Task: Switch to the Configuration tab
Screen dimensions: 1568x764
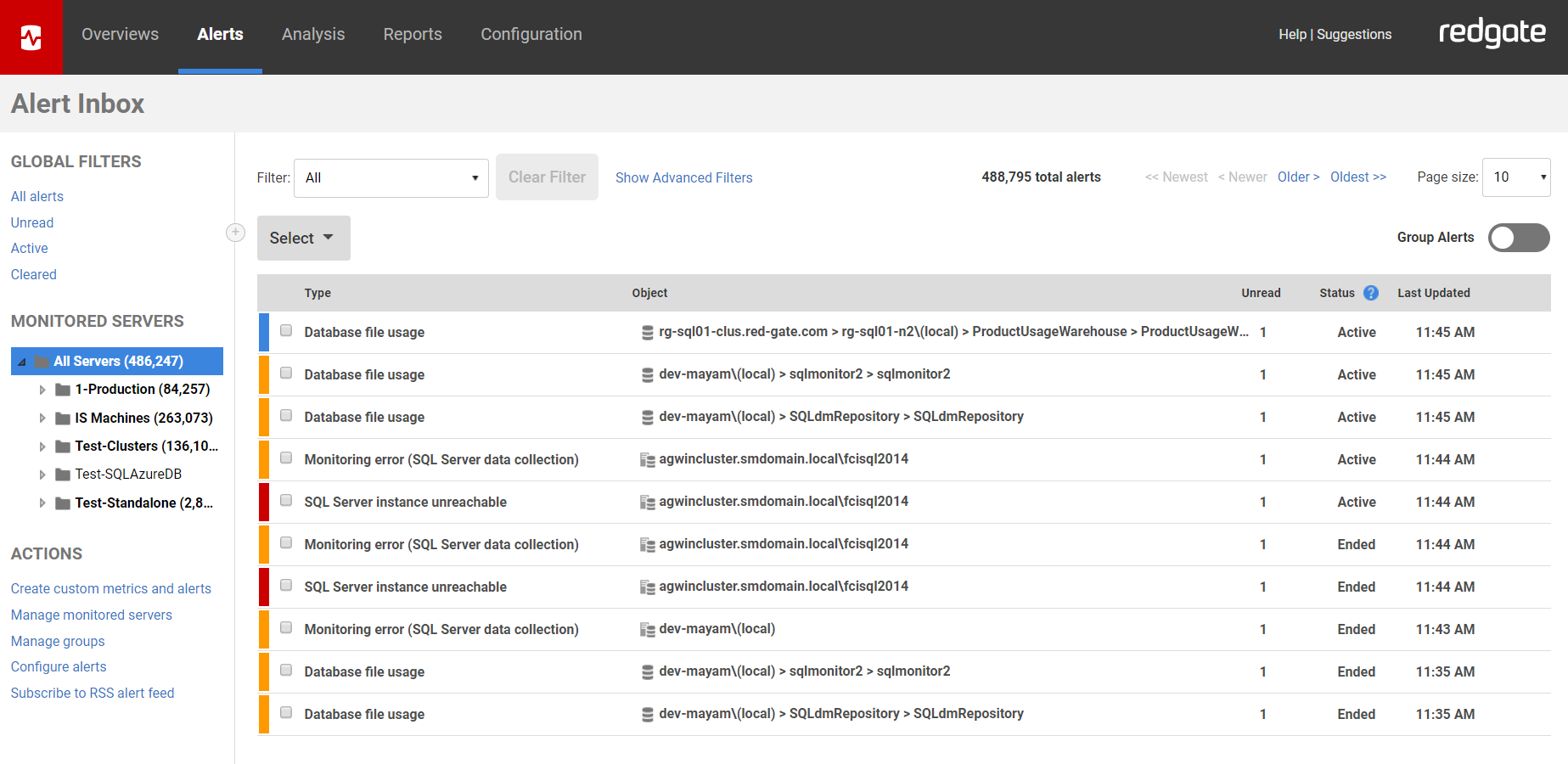Action: click(x=531, y=34)
